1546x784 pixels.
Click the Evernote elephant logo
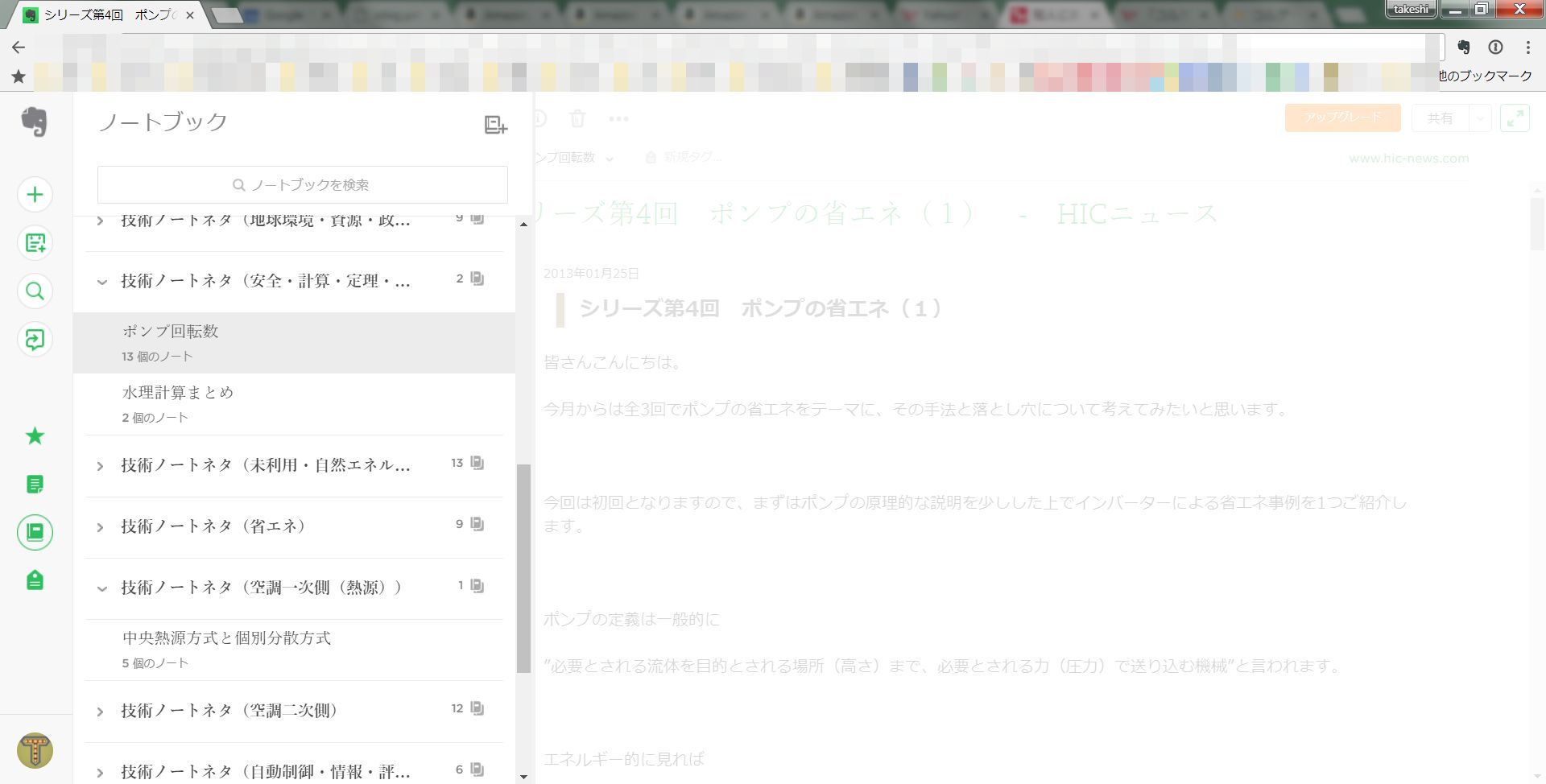click(x=34, y=122)
